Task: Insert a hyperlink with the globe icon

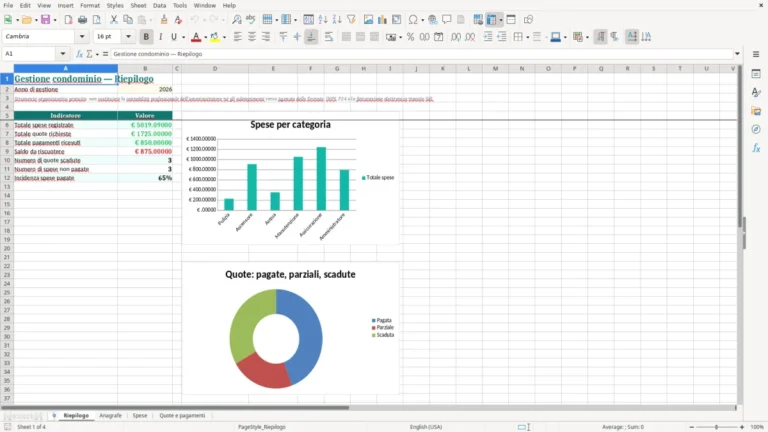Action: (432, 20)
